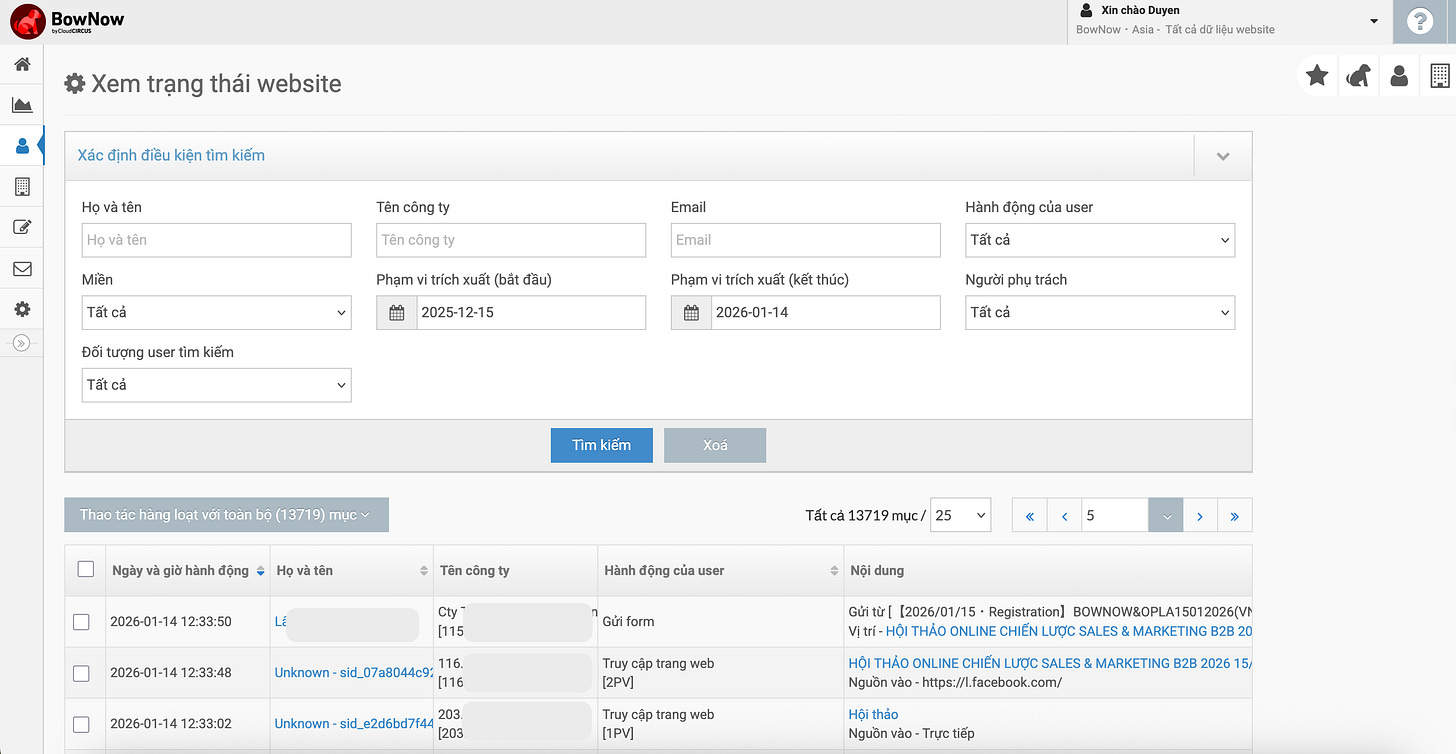Viewport: 1456px width, 754px height.
Task: Open the Người phụ trách dropdown
Action: (1100, 313)
